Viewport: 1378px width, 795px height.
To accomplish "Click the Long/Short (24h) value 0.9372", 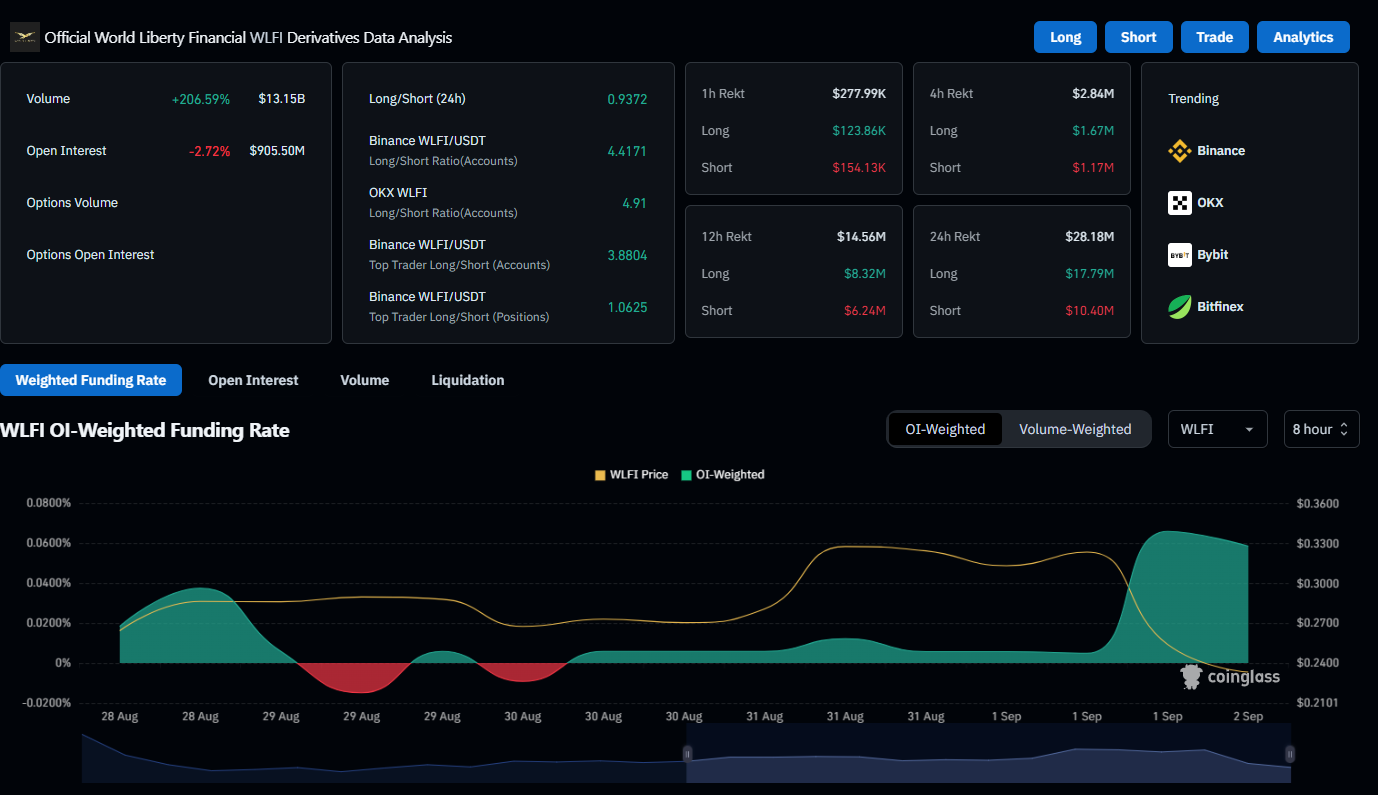I will click(x=627, y=99).
